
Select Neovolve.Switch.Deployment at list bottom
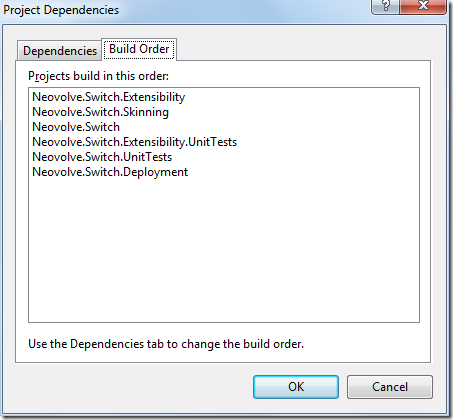click(110, 172)
